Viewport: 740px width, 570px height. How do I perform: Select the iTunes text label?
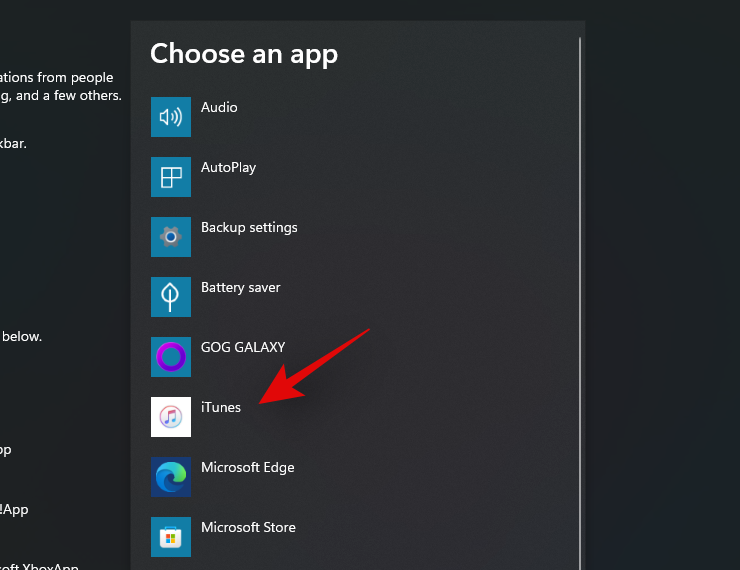click(221, 407)
